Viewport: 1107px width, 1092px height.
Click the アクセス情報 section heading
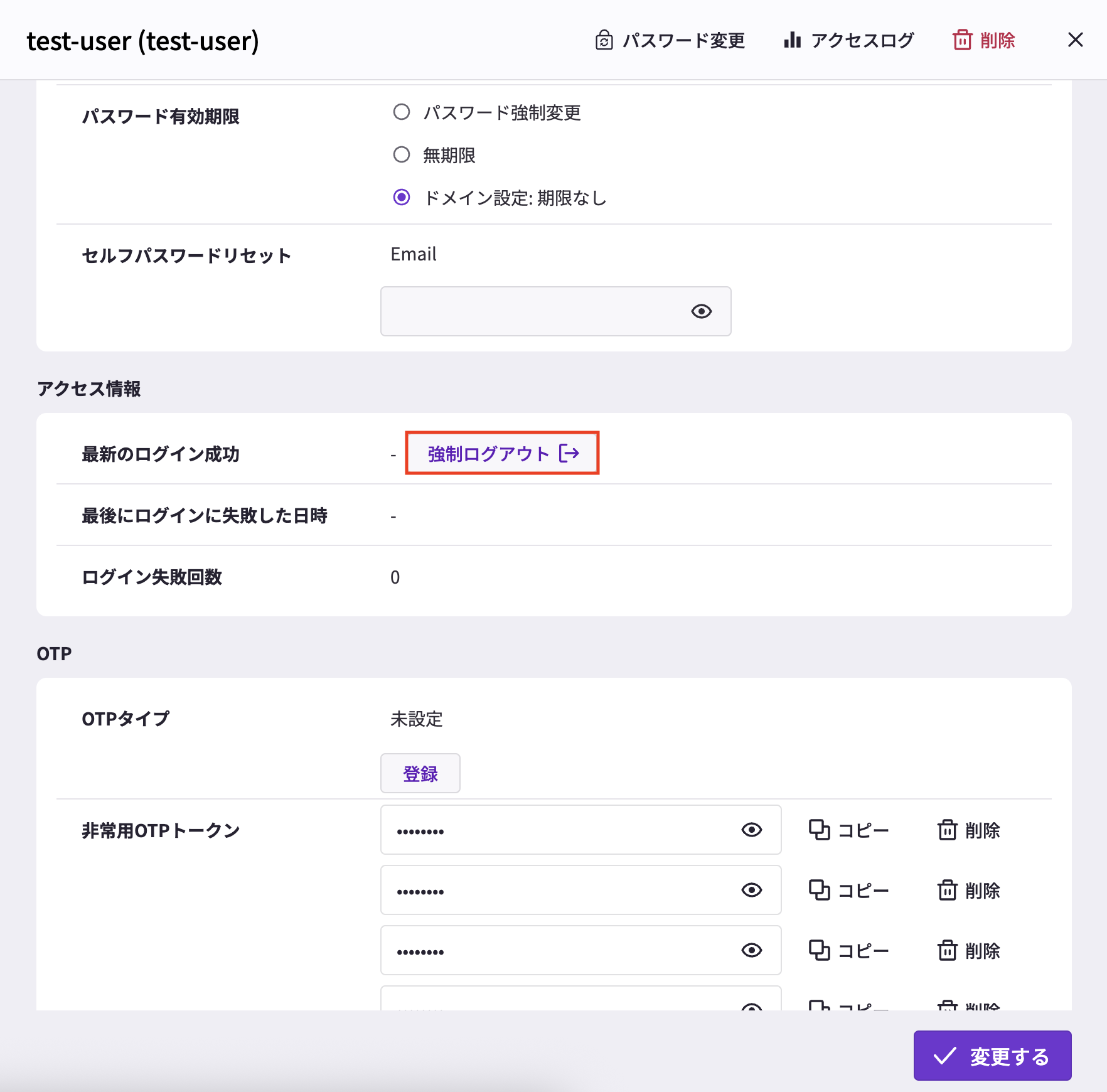point(88,388)
